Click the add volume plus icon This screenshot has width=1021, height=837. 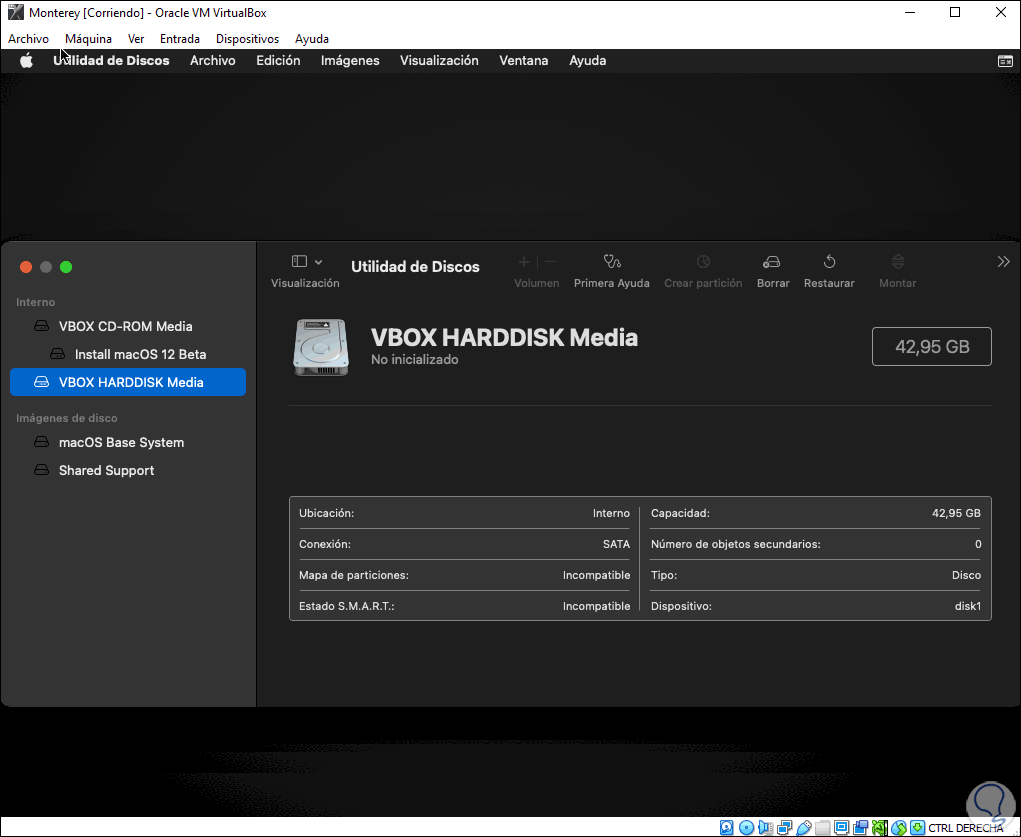pyautogui.click(x=524, y=262)
